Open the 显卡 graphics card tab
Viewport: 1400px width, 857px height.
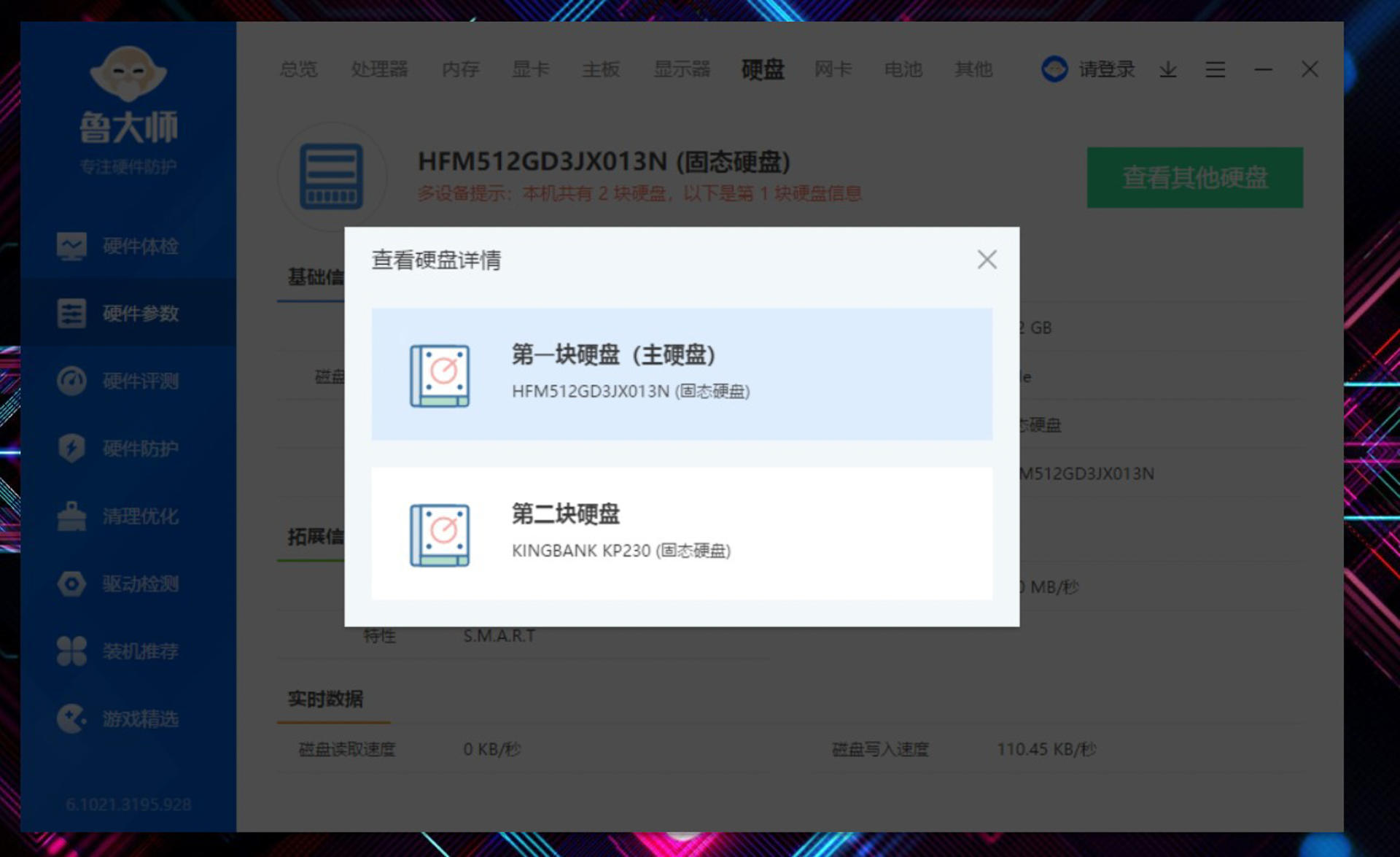click(530, 69)
